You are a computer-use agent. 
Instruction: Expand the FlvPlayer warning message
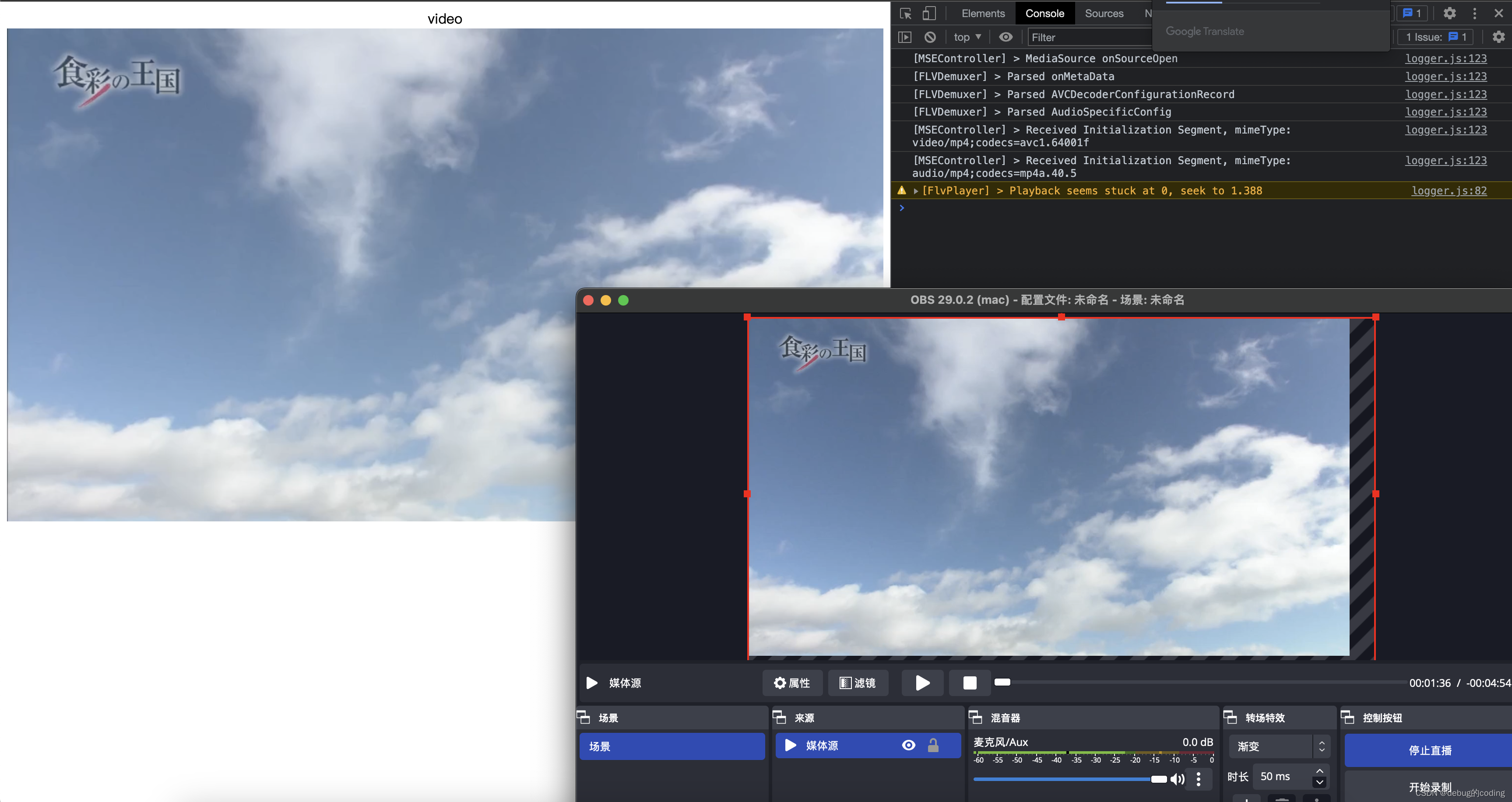pyautogui.click(x=916, y=191)
